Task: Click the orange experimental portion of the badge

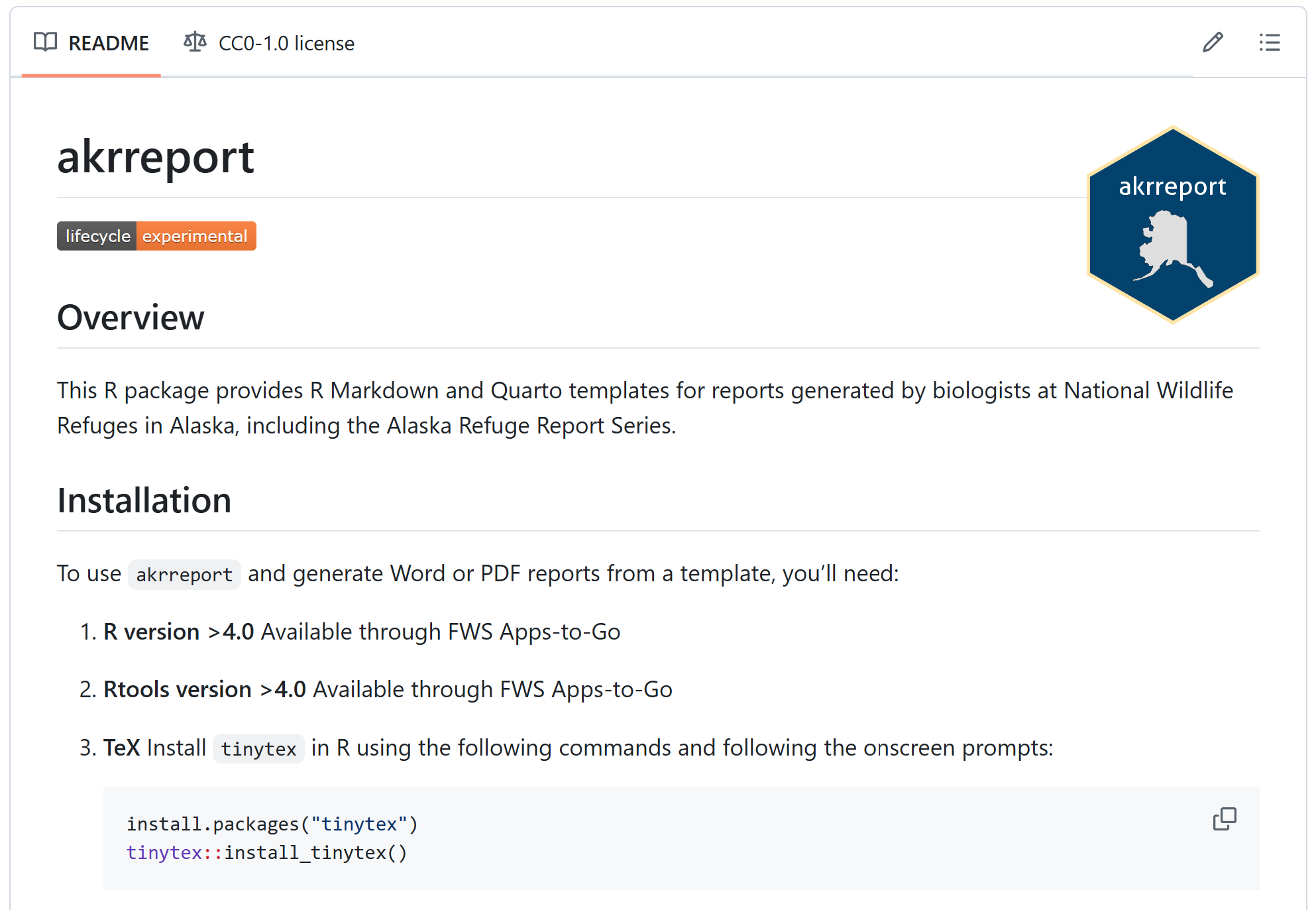Action: point(195,235)
